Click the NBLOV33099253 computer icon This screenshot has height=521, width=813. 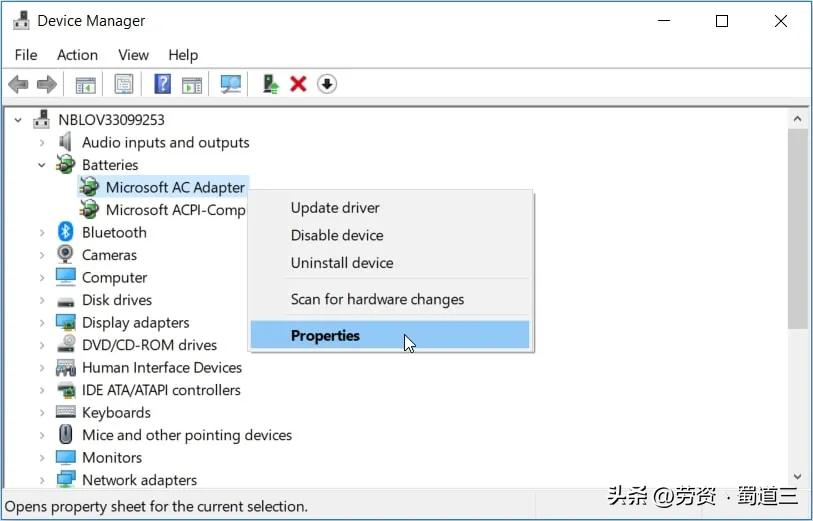pyautogui.click(x=41, y=120)
